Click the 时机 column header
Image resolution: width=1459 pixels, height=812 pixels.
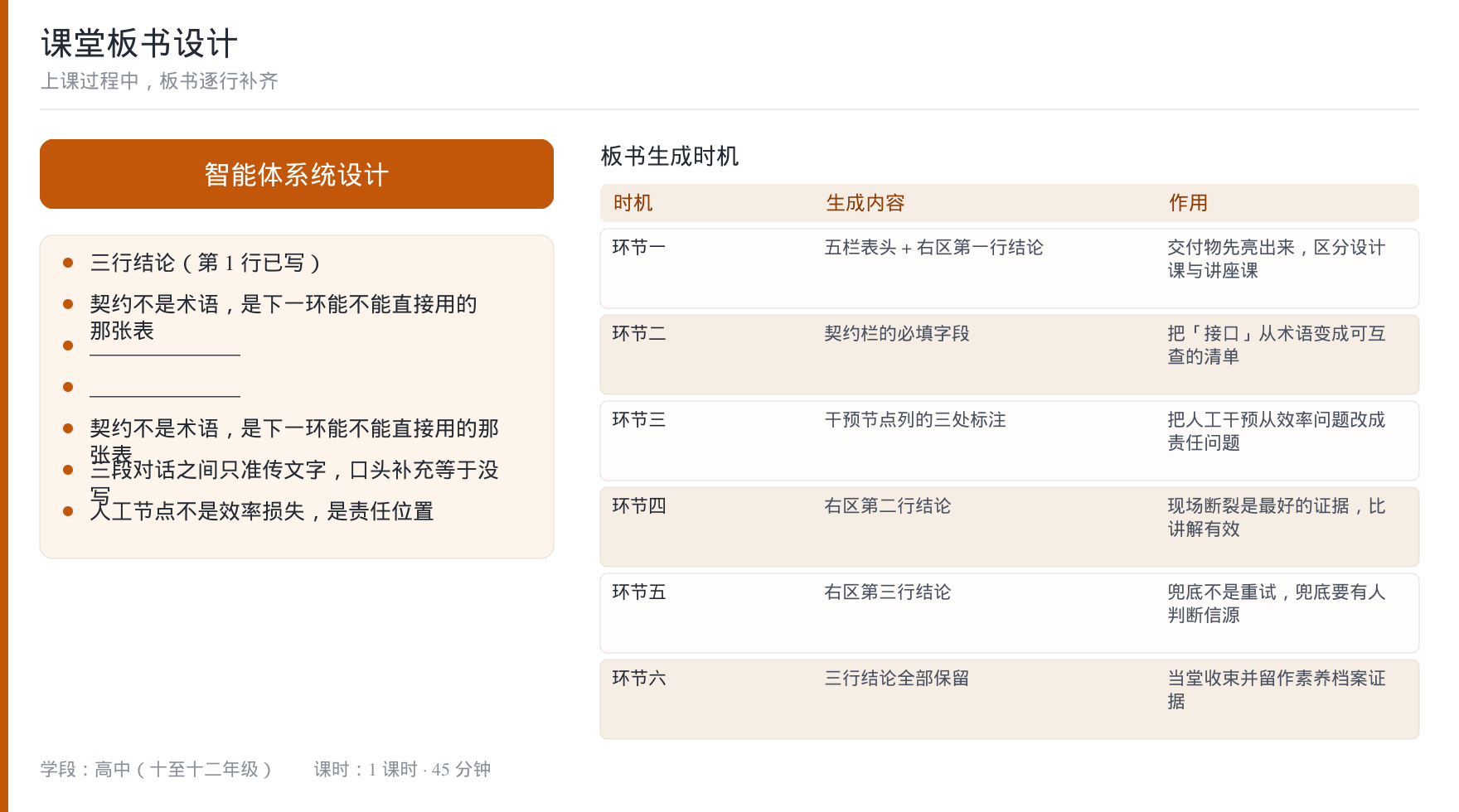click(633, 203)
